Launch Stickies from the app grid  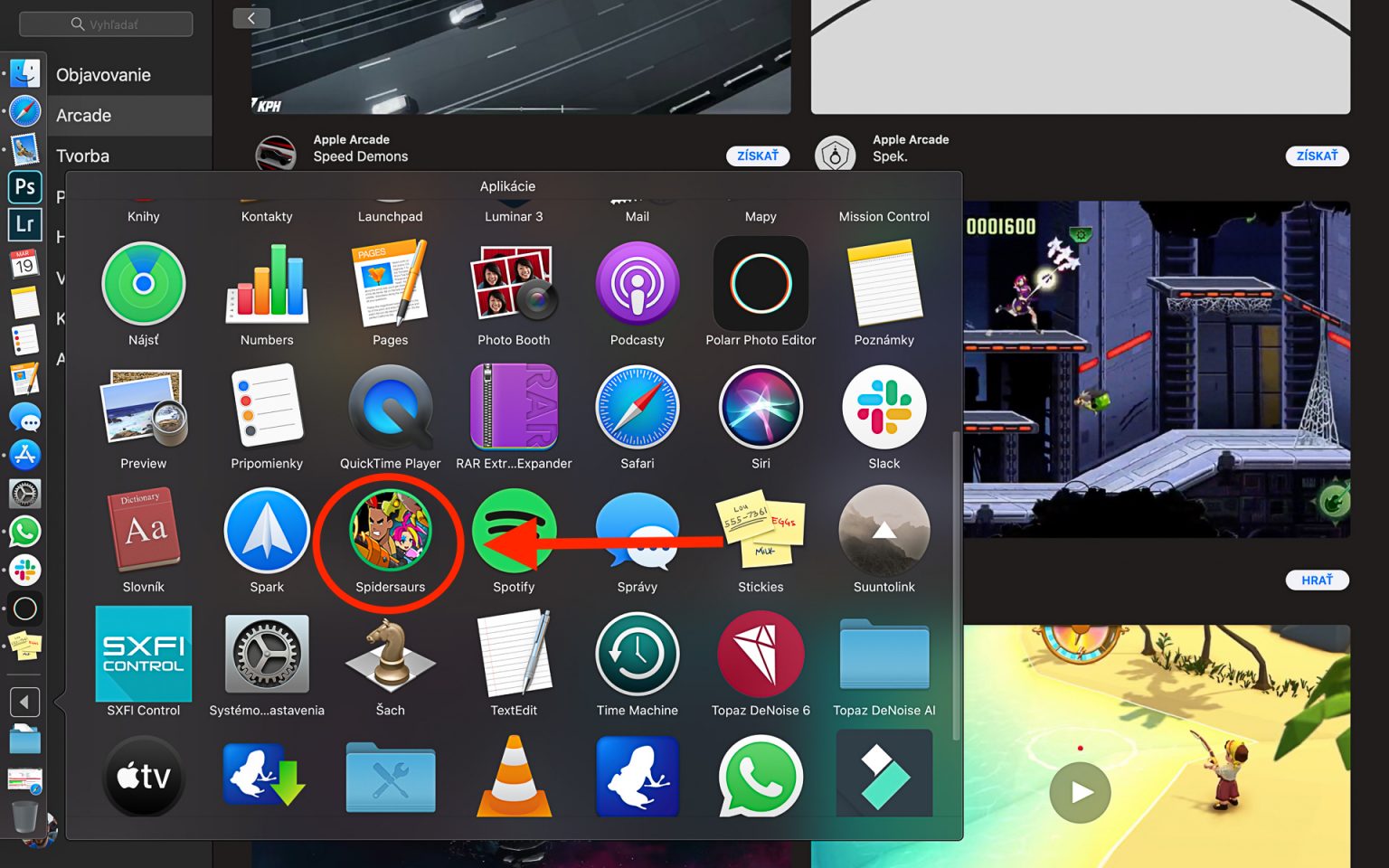[x=761, y=532]
